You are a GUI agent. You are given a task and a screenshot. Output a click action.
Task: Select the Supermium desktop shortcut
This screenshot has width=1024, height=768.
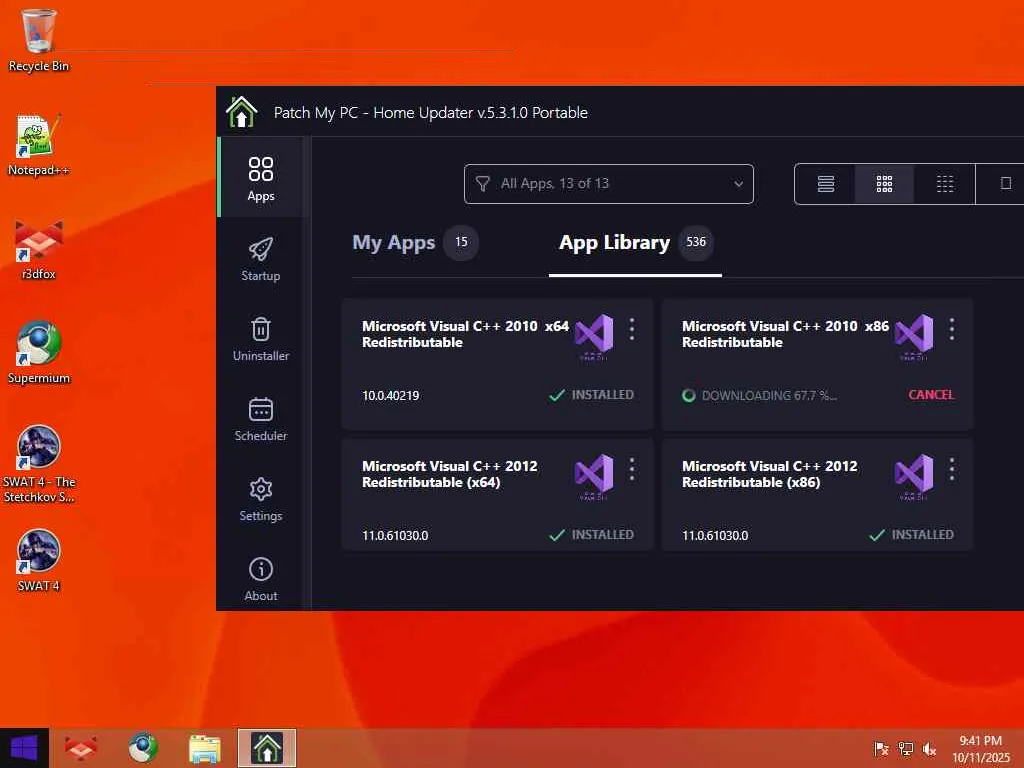tap(39, 353)
